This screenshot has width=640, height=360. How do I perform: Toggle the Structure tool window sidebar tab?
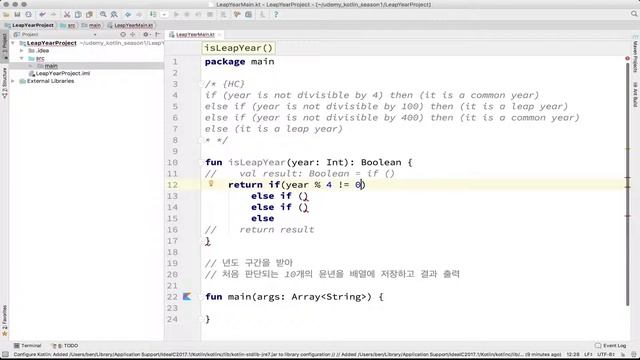(x=4, y=83)
